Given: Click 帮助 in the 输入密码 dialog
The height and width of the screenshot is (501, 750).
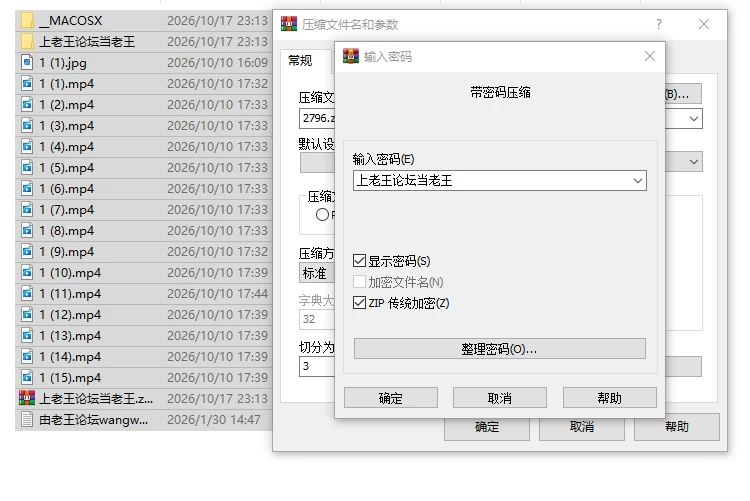Looking at the screenshot, I should 610,398.
